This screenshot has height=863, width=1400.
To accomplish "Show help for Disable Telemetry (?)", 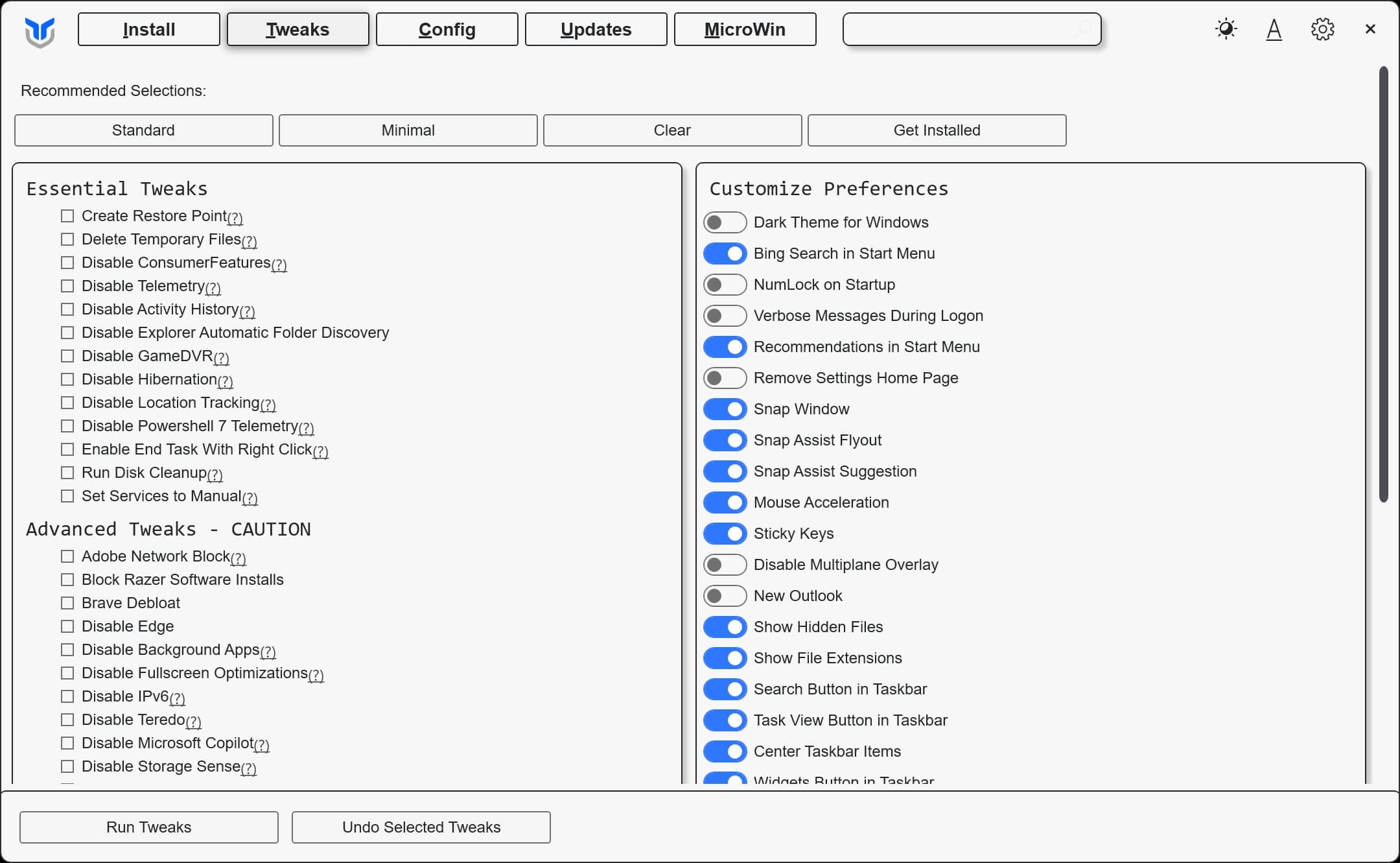I will [213, 288].
